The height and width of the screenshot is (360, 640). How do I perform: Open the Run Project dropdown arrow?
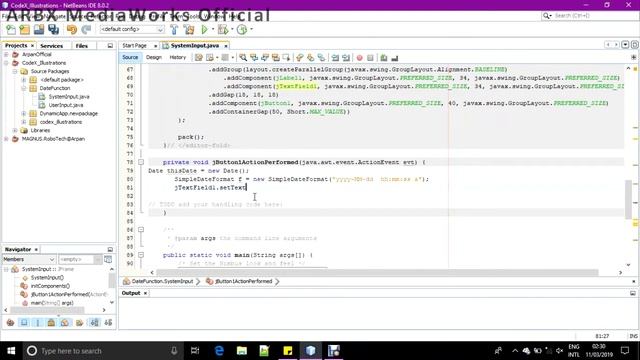(x=213, y=29)
